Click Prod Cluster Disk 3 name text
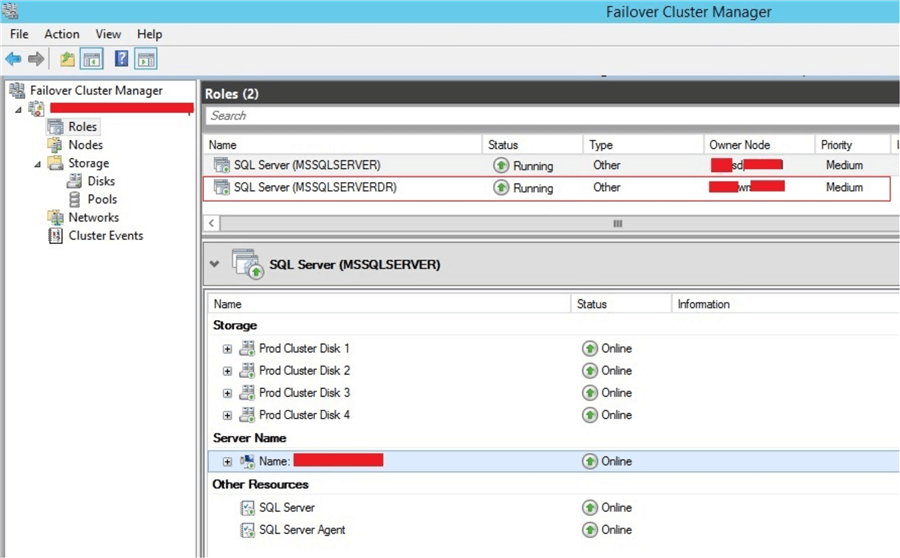The height and width of the screenshot is (558, 900). [304, 393]
